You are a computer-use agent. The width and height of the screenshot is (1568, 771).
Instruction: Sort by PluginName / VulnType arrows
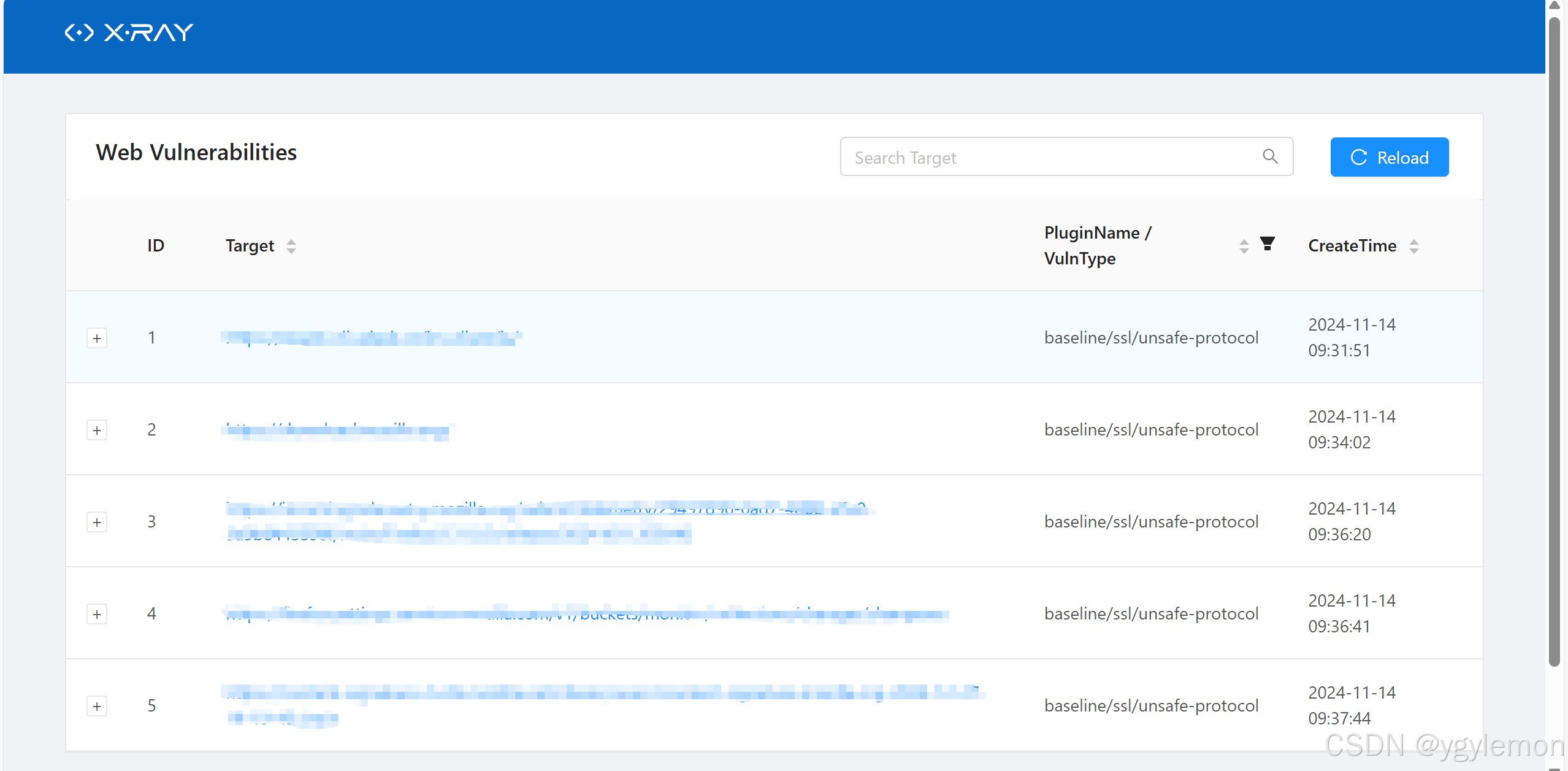[x=1244, y=246]
